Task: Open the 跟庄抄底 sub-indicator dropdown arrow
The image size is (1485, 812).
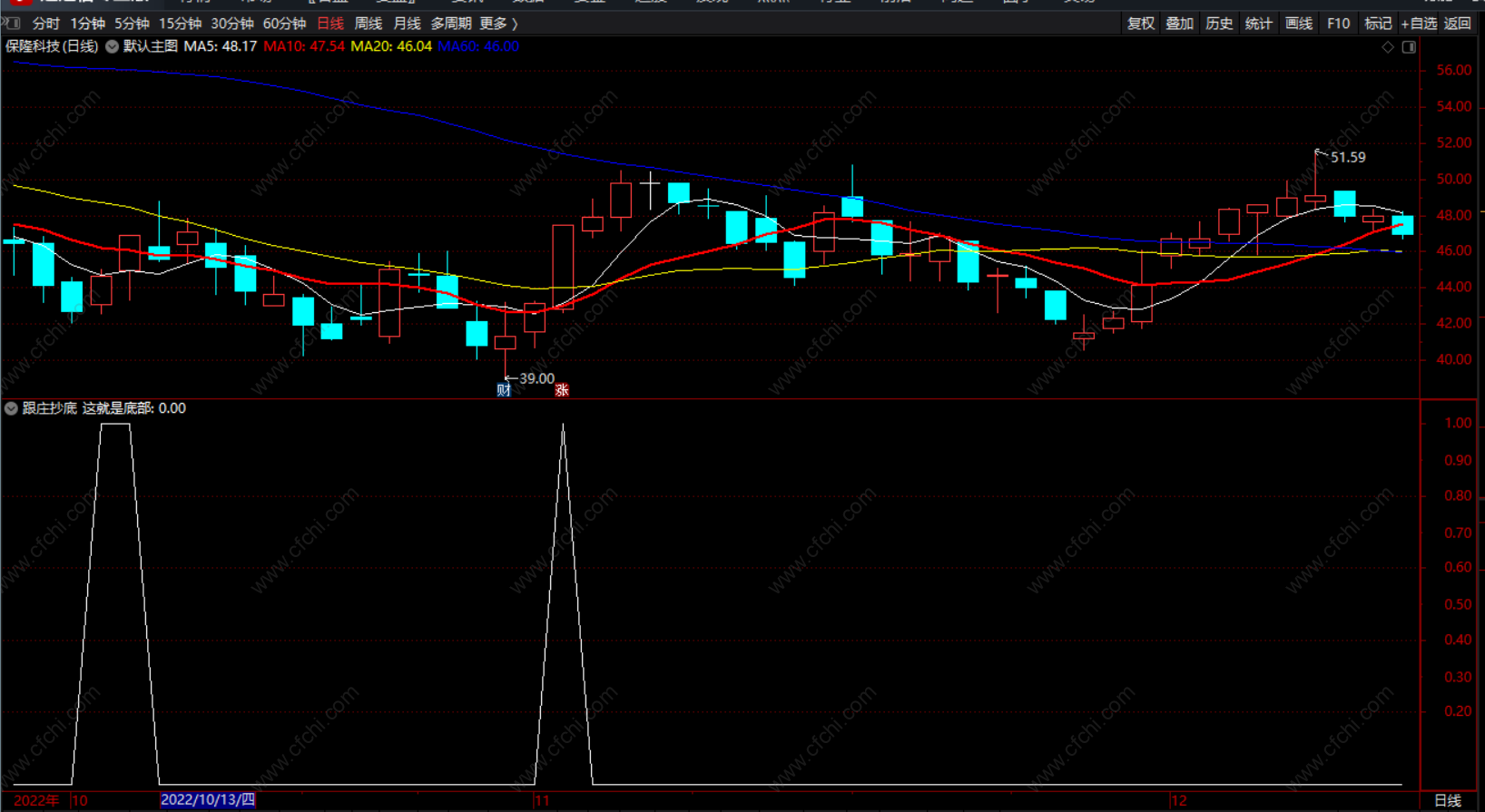Action: pos(11,408)
